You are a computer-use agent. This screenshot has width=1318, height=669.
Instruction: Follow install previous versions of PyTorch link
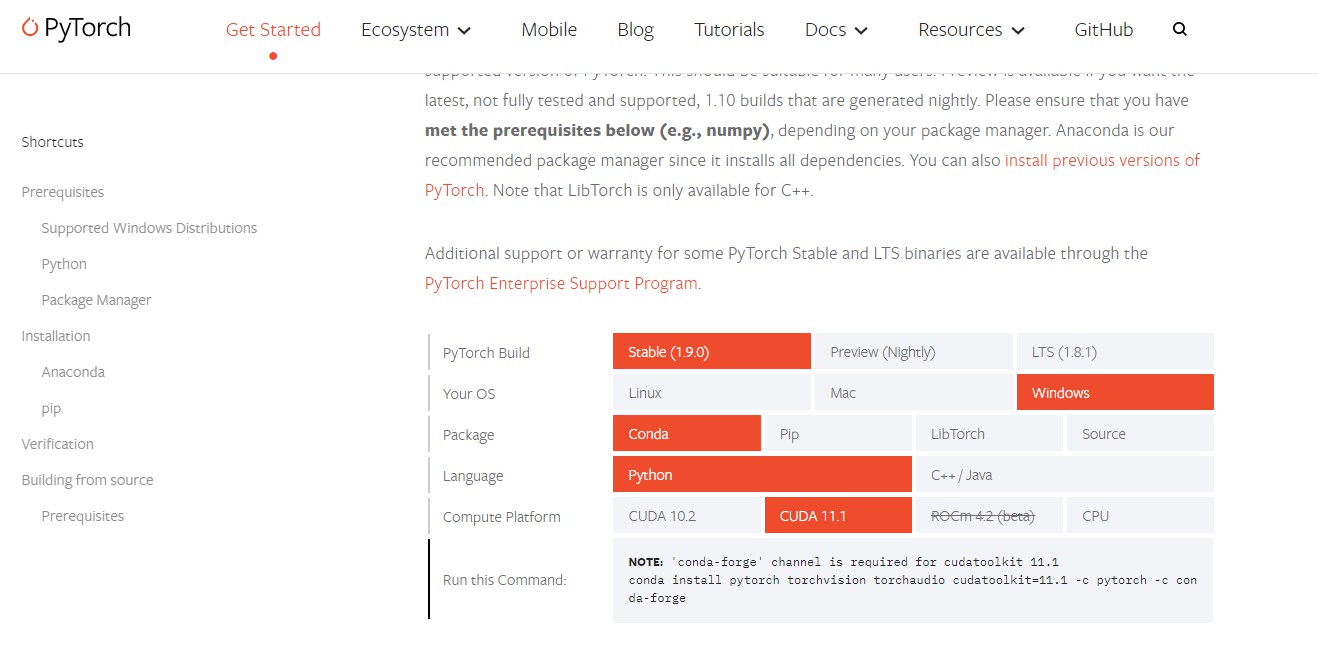(x=1101, y=160)
